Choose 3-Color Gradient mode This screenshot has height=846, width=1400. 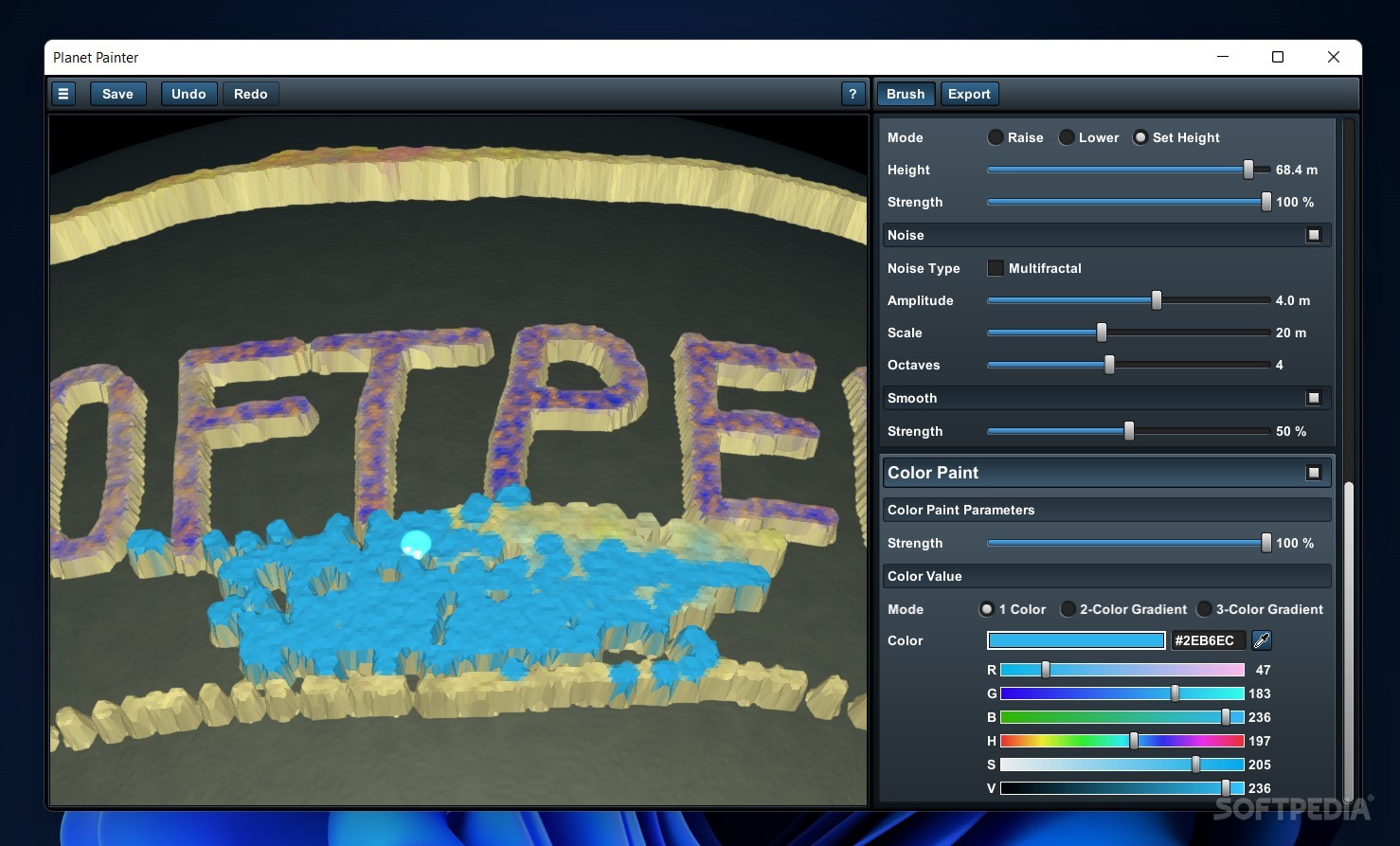point(1205,609)
